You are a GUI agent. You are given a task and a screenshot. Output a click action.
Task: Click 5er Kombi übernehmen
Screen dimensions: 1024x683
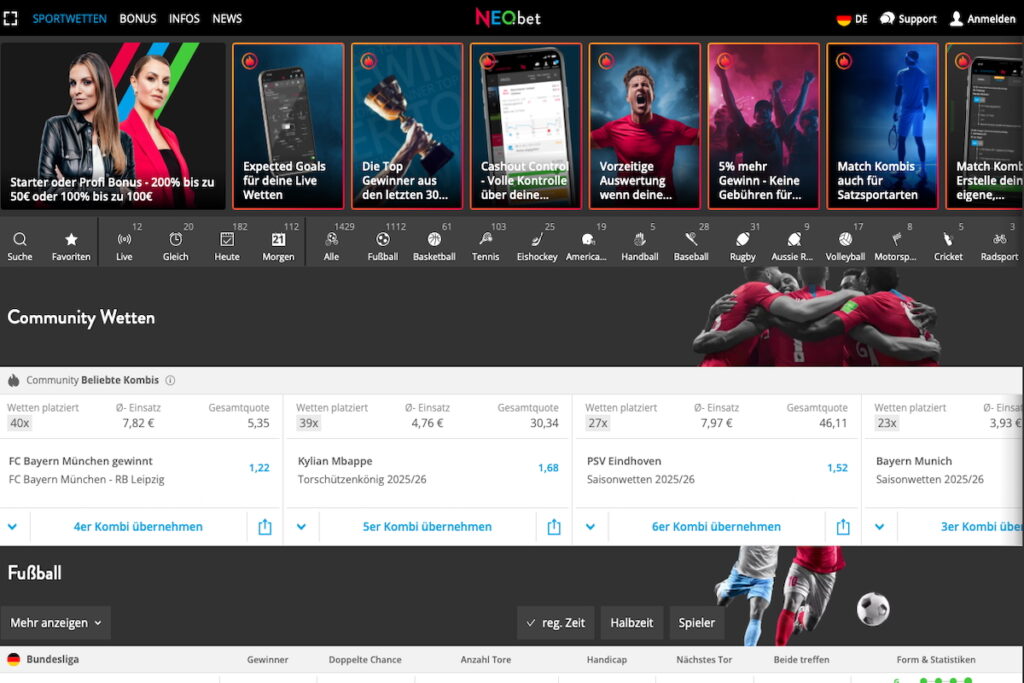coord(427,526)
